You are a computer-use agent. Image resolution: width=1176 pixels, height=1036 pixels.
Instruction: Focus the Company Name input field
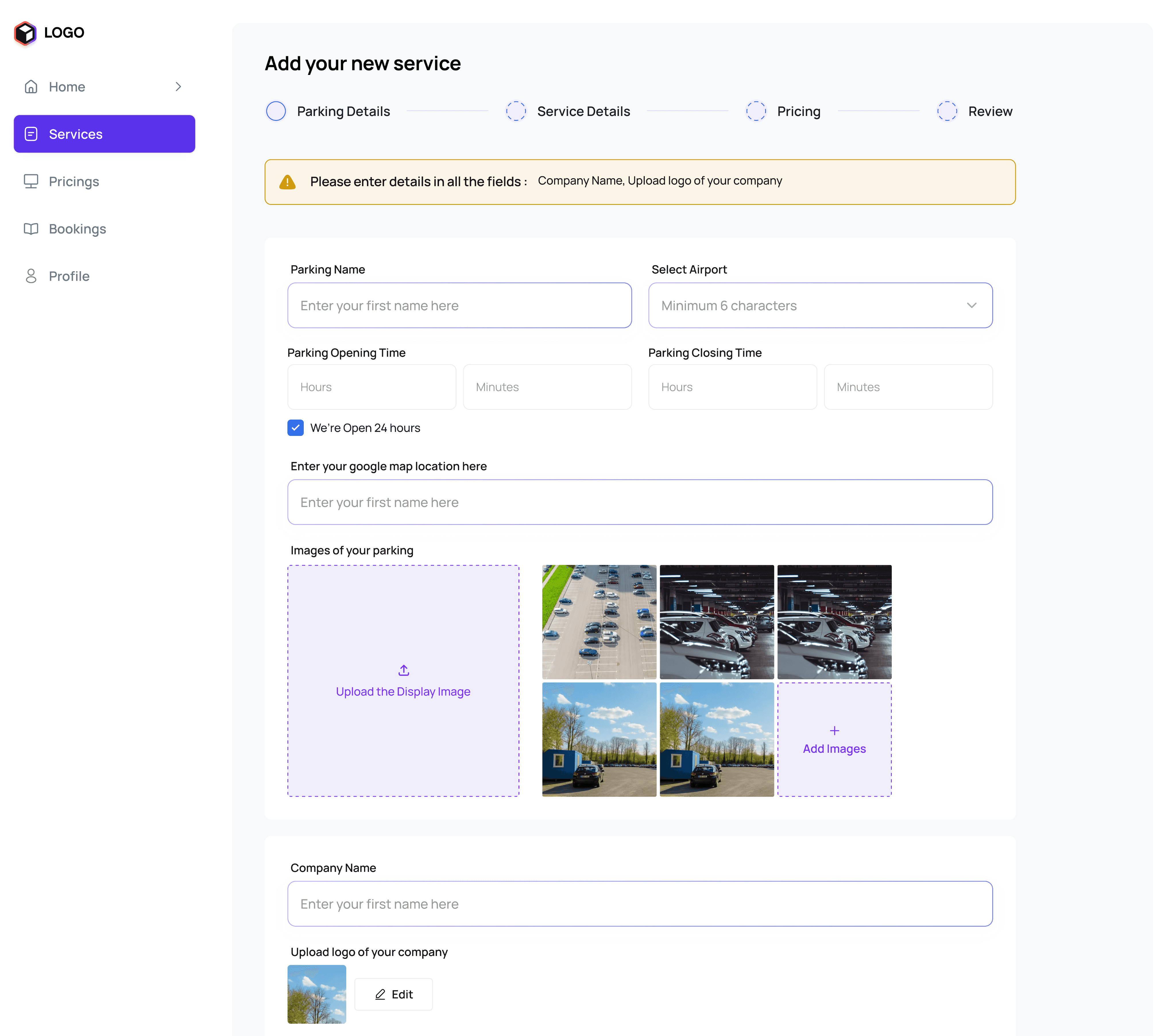[640, 904]
